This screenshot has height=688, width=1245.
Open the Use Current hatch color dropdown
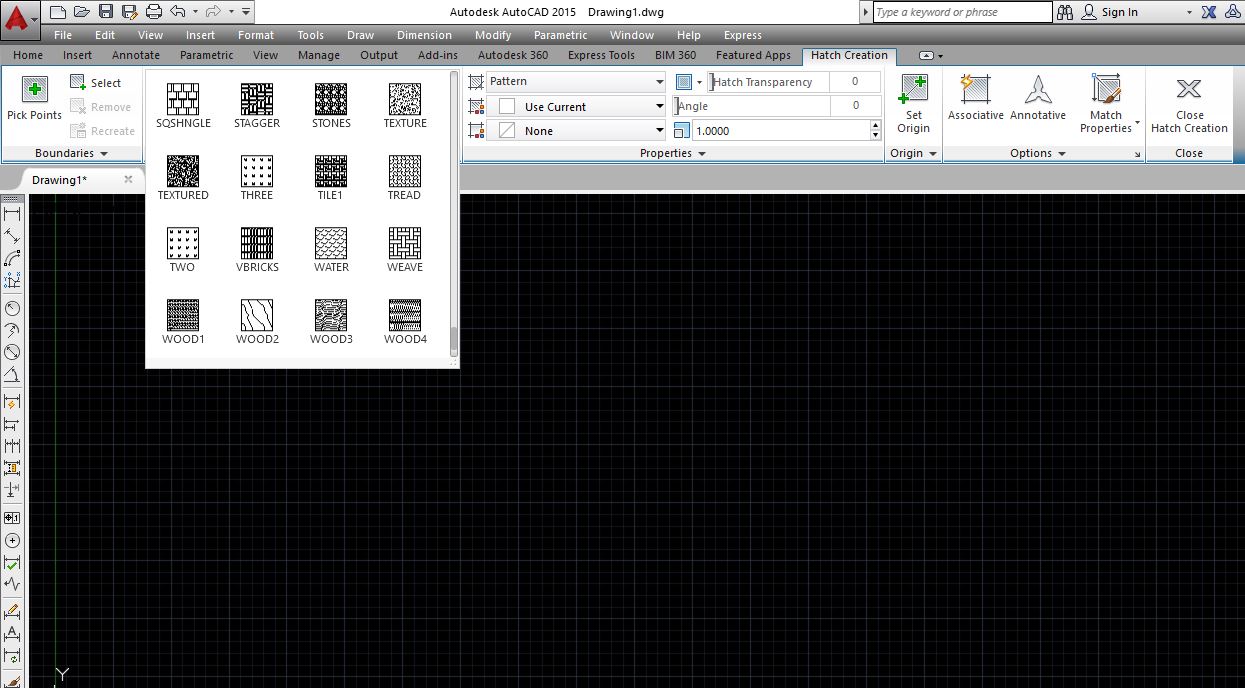(x=575, y=106)
